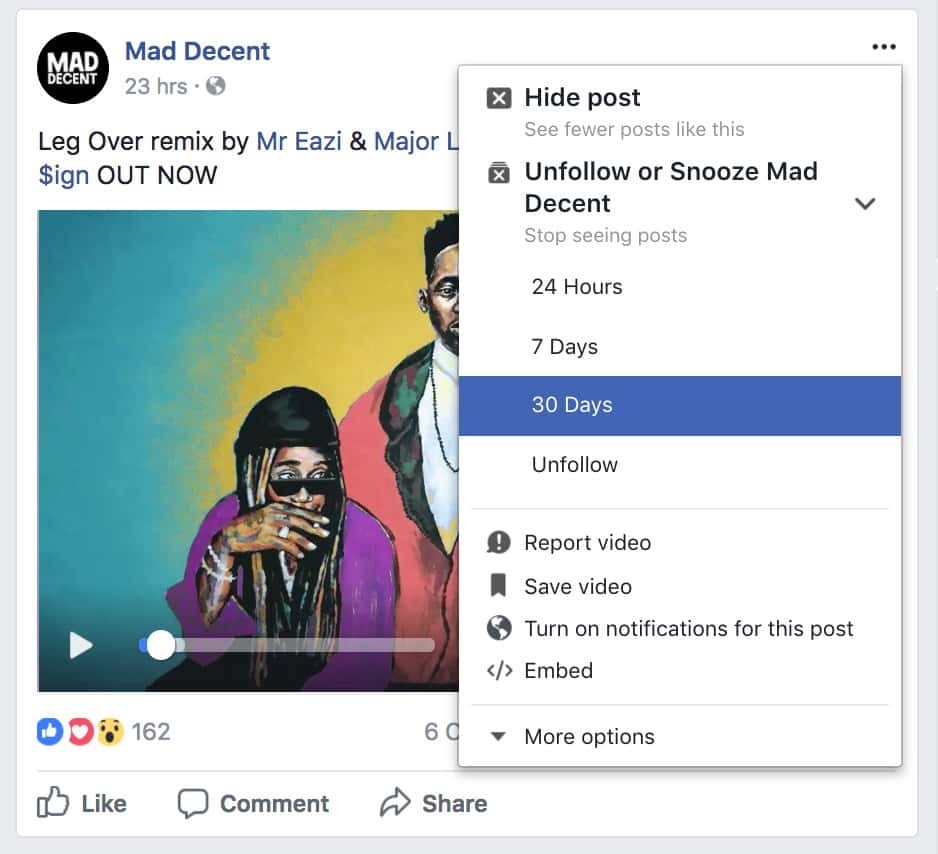Viewport: 938px width, 854px height.
Task: Select 30 Days snooze option
Action: coord(572,406)
